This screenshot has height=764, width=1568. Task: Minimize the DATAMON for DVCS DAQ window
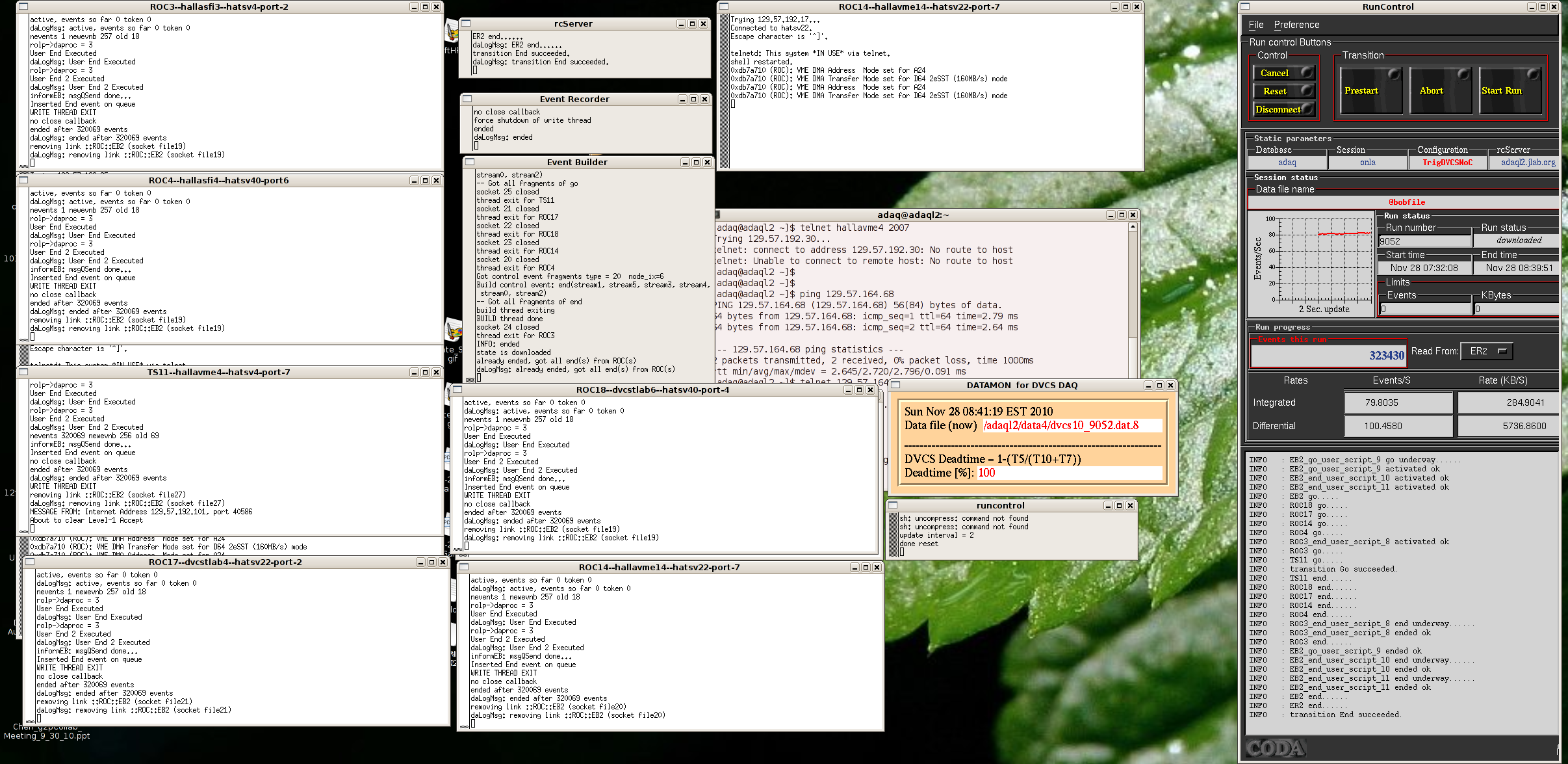click(x=1148, y=385)
